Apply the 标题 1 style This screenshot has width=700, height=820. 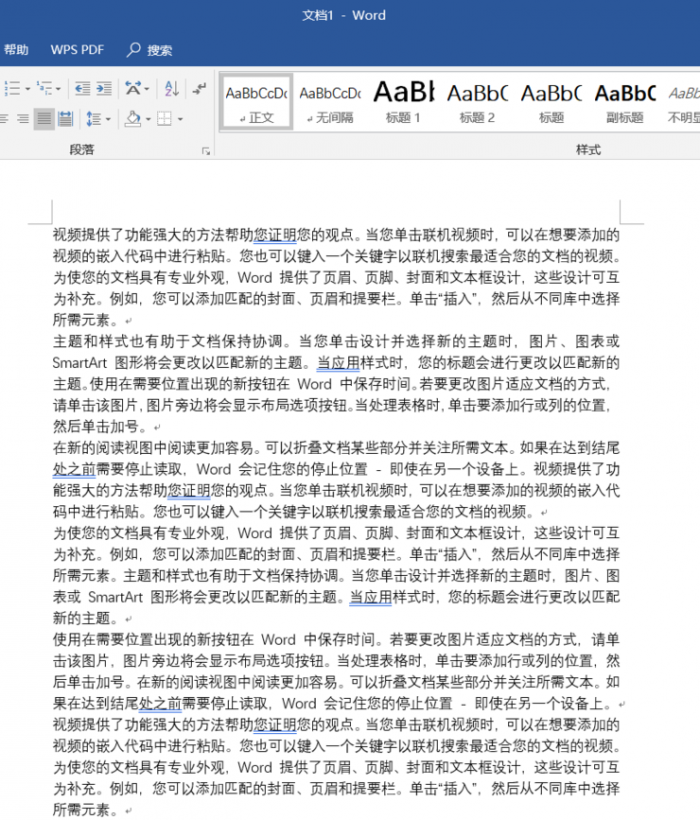(403, 101)
